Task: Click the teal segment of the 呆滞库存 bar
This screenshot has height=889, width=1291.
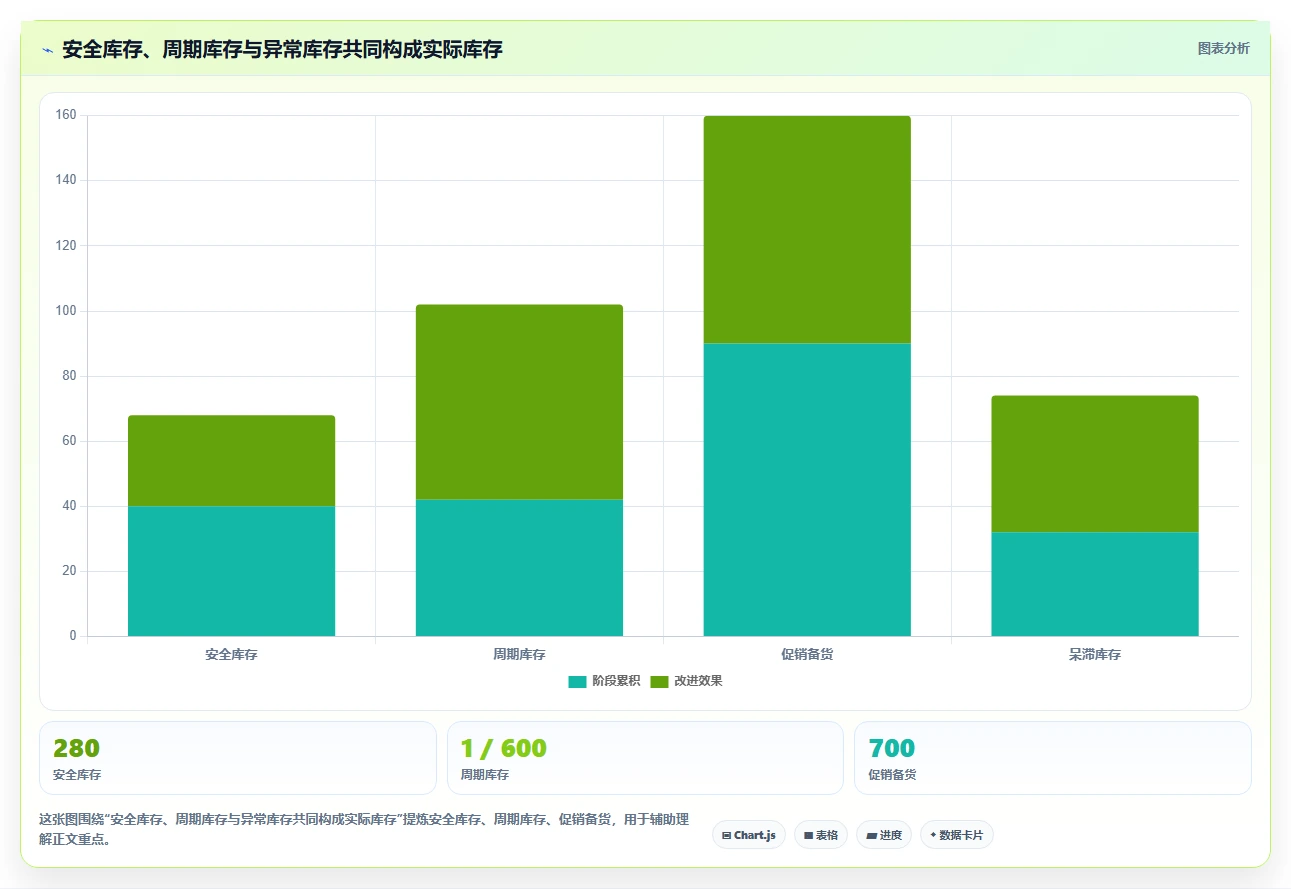Action: (1095, 584)
